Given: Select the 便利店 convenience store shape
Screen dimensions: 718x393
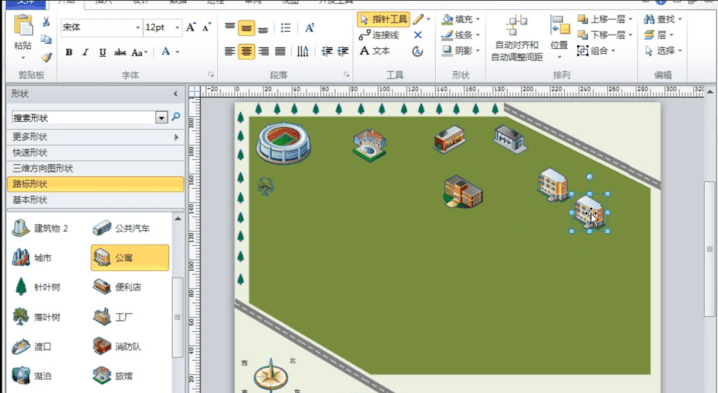Looking at the screenshot, I should coord(117,287).
